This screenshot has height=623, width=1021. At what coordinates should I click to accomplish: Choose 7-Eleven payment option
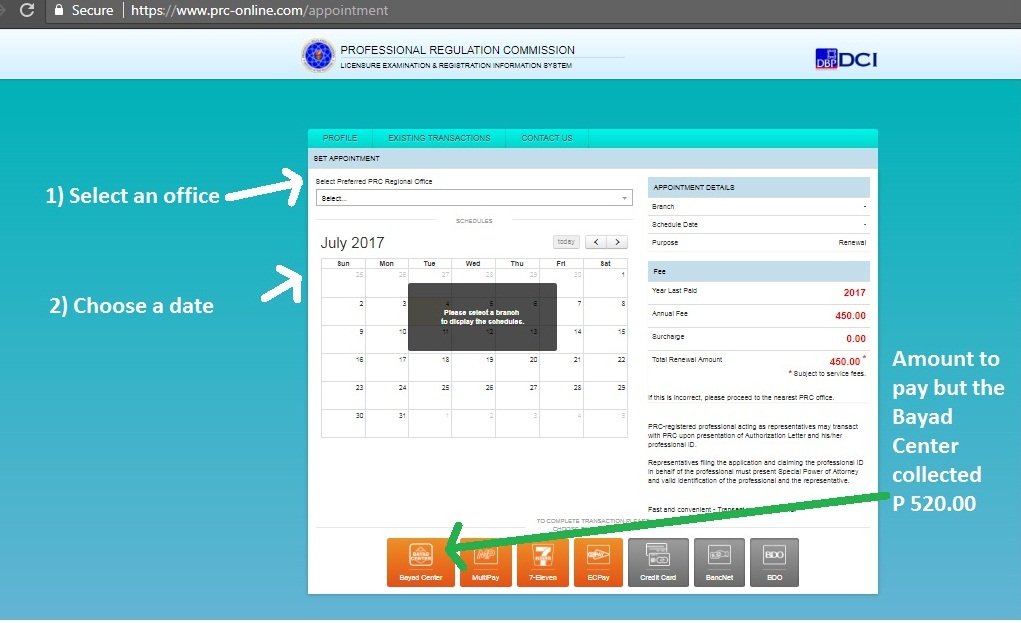(x=542, y=562)
